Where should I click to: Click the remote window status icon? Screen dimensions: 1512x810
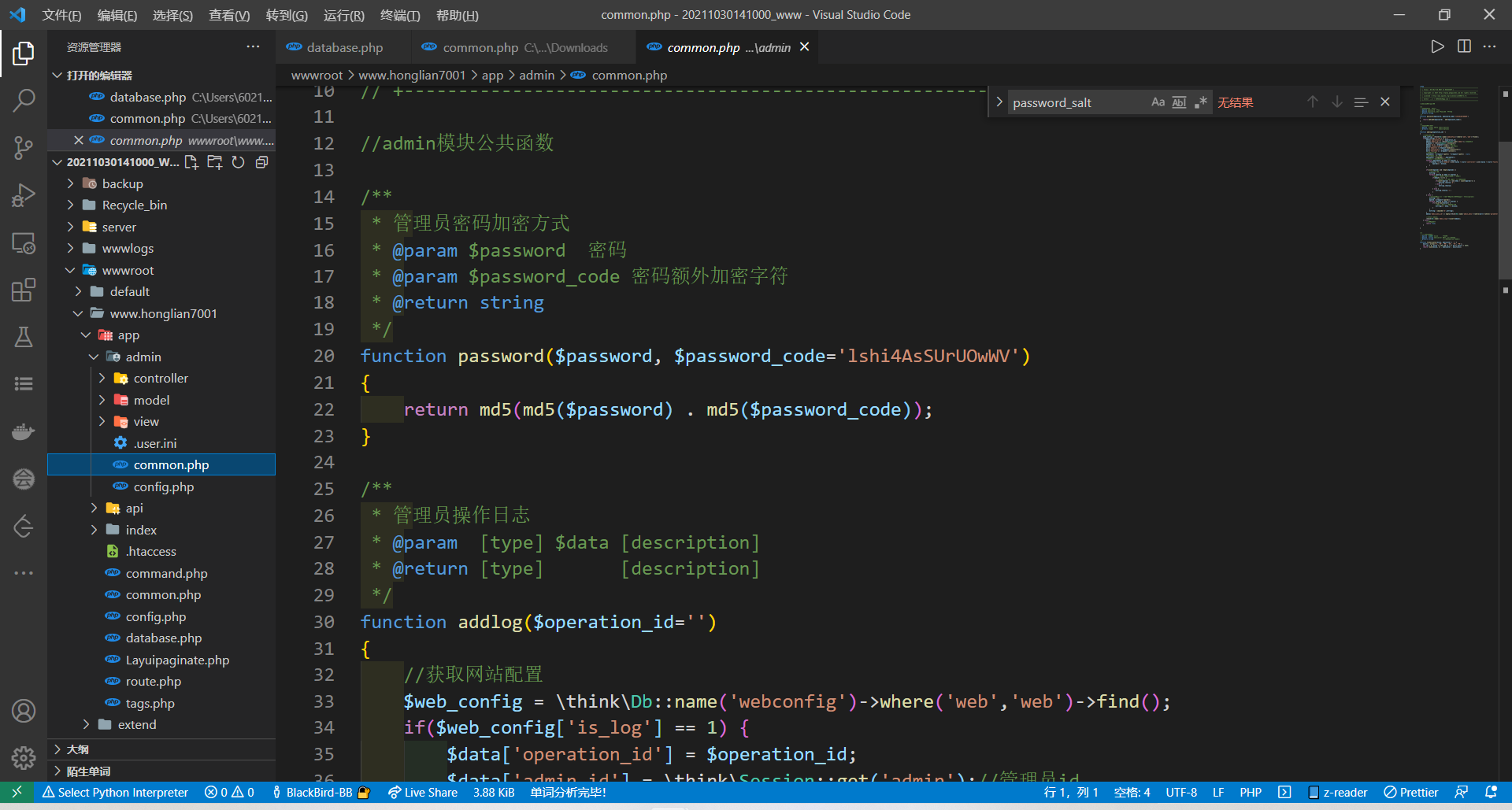17,792
